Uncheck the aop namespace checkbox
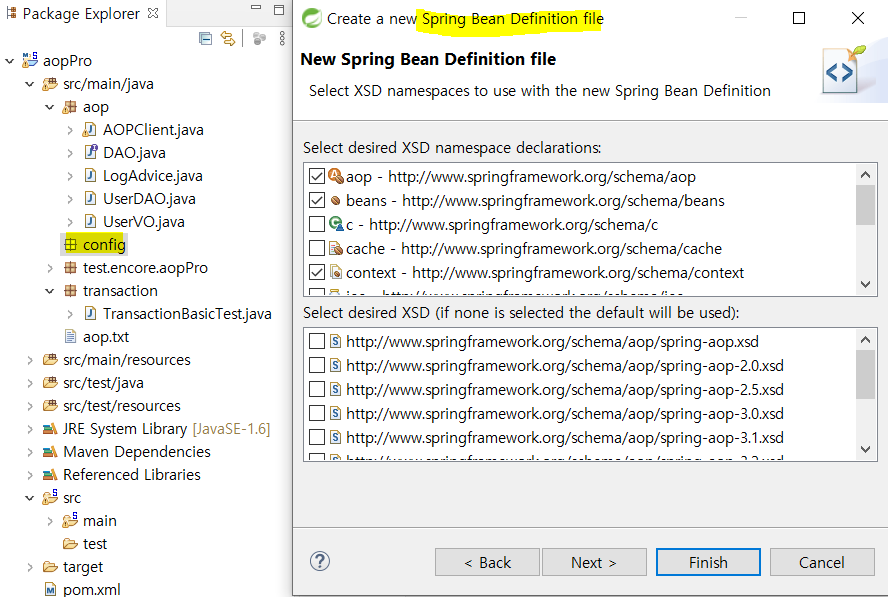 317,176
